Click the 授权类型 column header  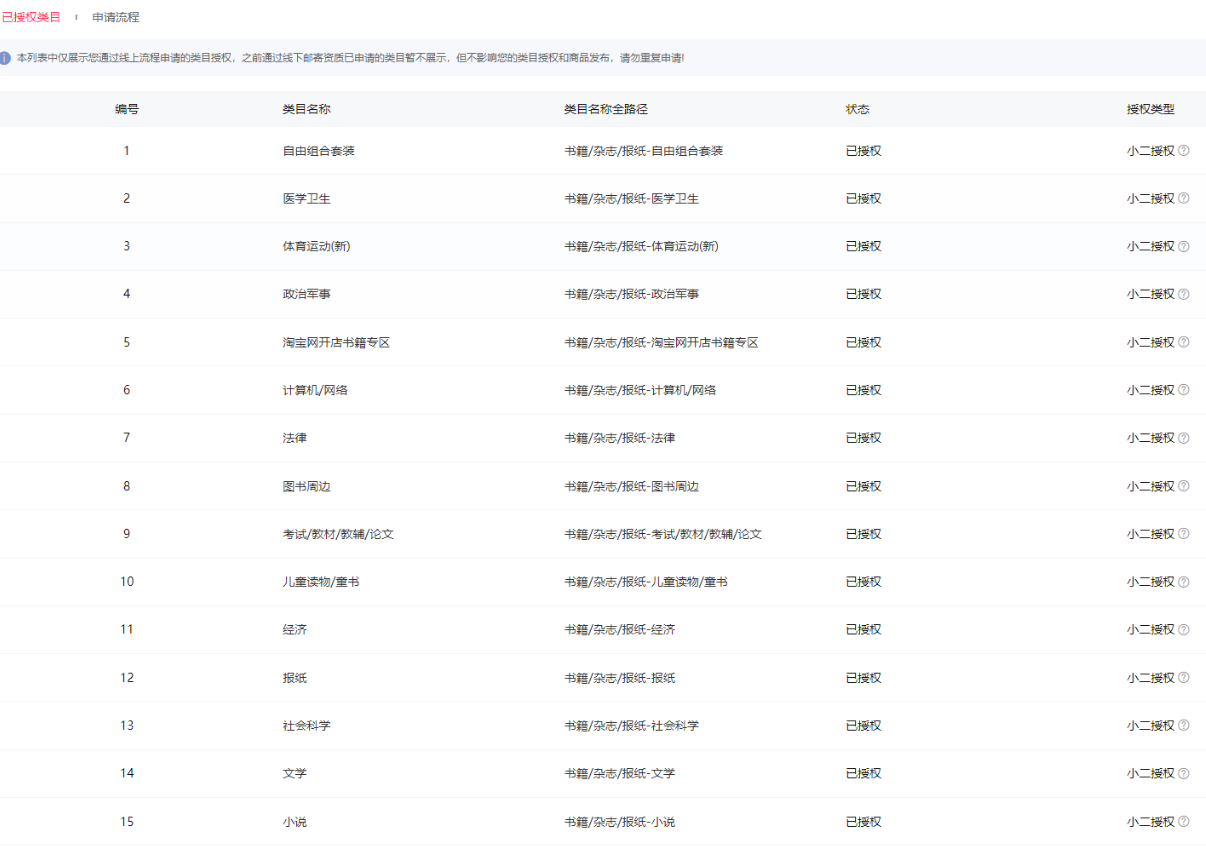pyautogui.click(x=1151, y=109)
